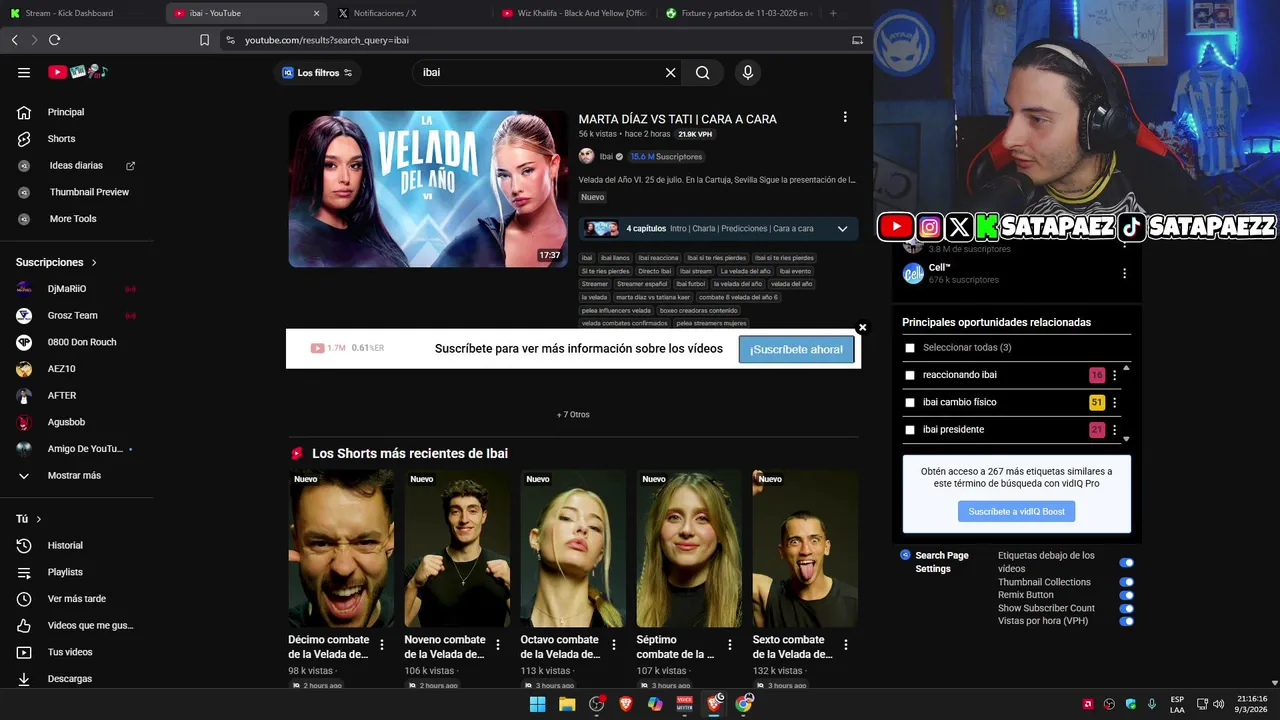Start voice search with microphone icon
This screenshot has height=720, width=1280.
pyautogui.click(x=747, y=72)
